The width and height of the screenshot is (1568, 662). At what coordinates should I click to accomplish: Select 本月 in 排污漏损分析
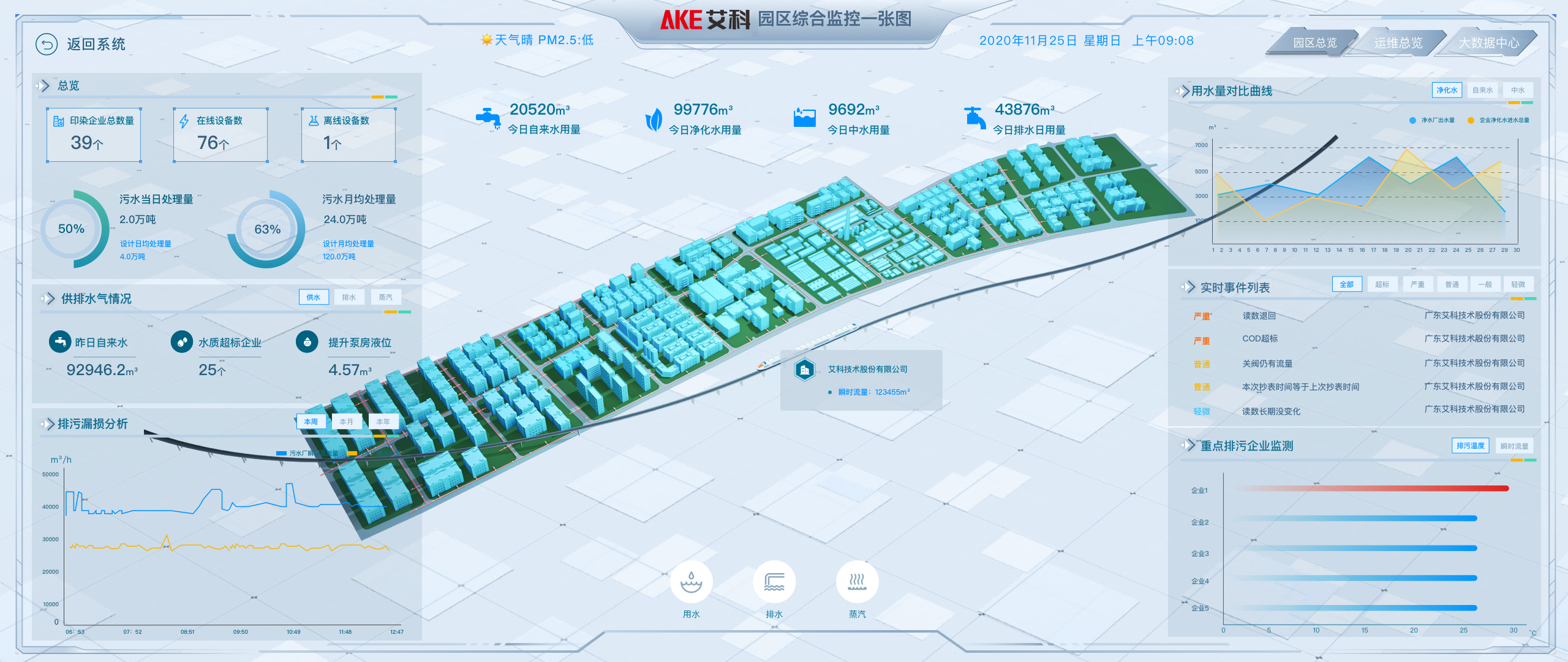click(x=347, y=422)
